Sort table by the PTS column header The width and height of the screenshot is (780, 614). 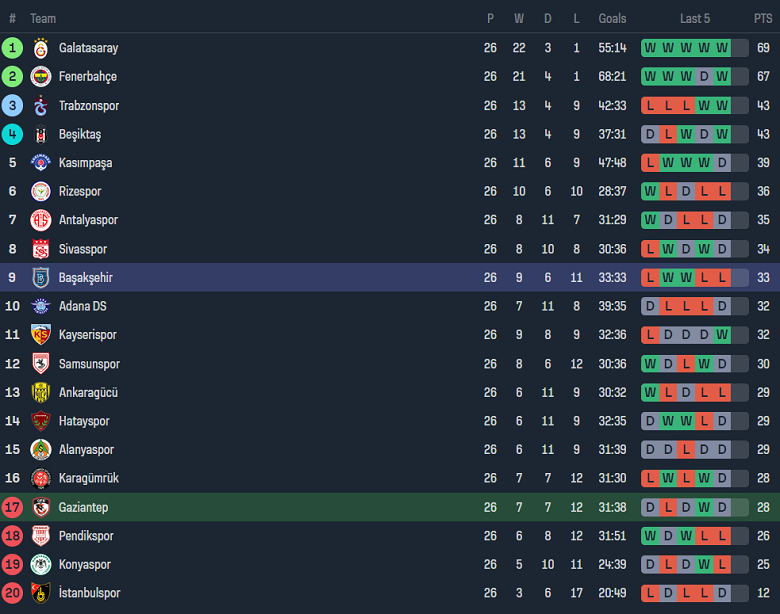(x=763, y=18)
